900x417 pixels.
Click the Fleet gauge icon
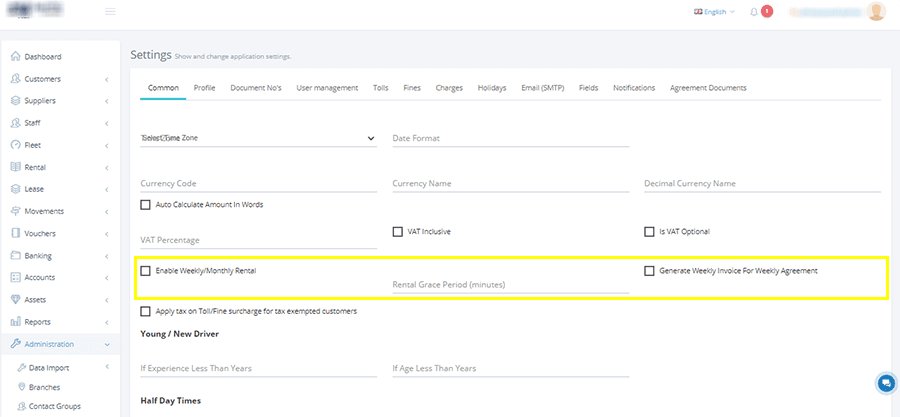click(16, 145)
